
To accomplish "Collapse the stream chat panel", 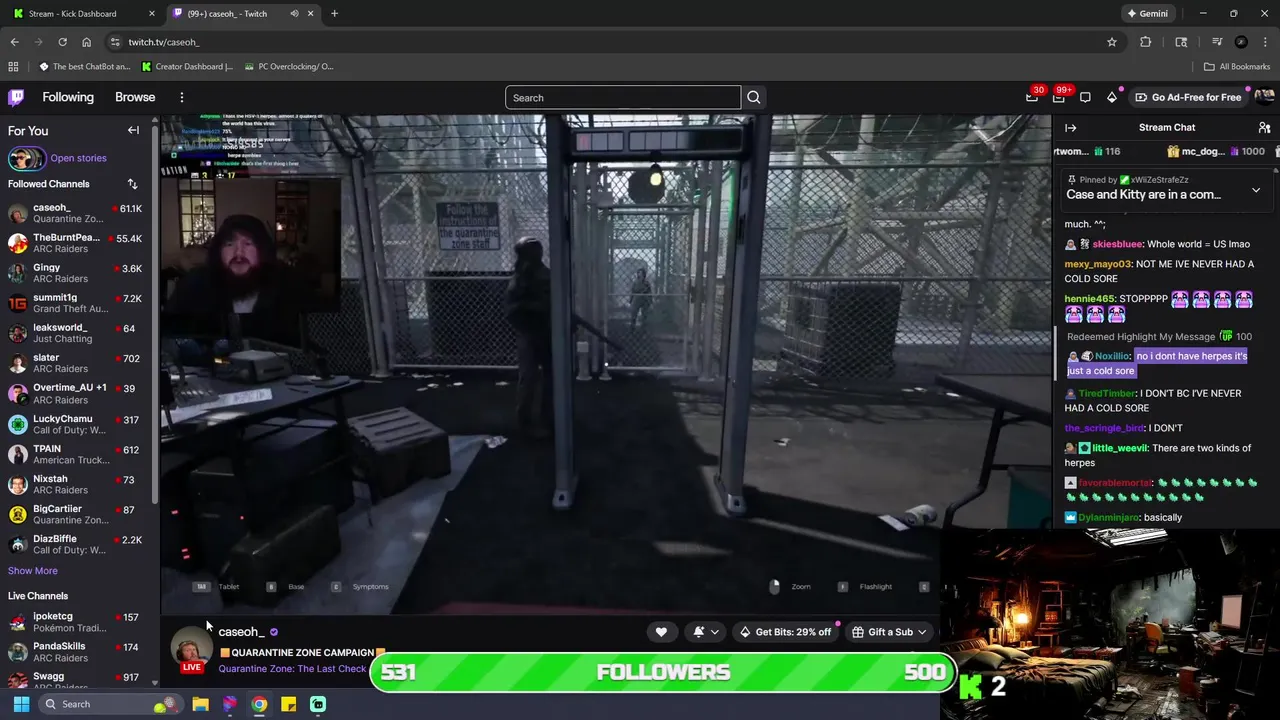I will (1070, 128).
